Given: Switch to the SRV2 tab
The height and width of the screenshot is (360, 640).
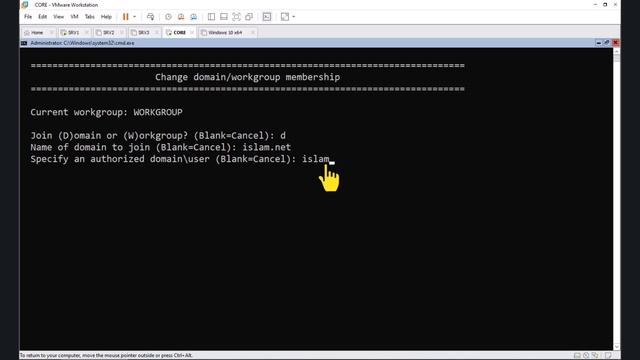Looking at the screenshot, I should pyautogui.click(x=109, y=33).
